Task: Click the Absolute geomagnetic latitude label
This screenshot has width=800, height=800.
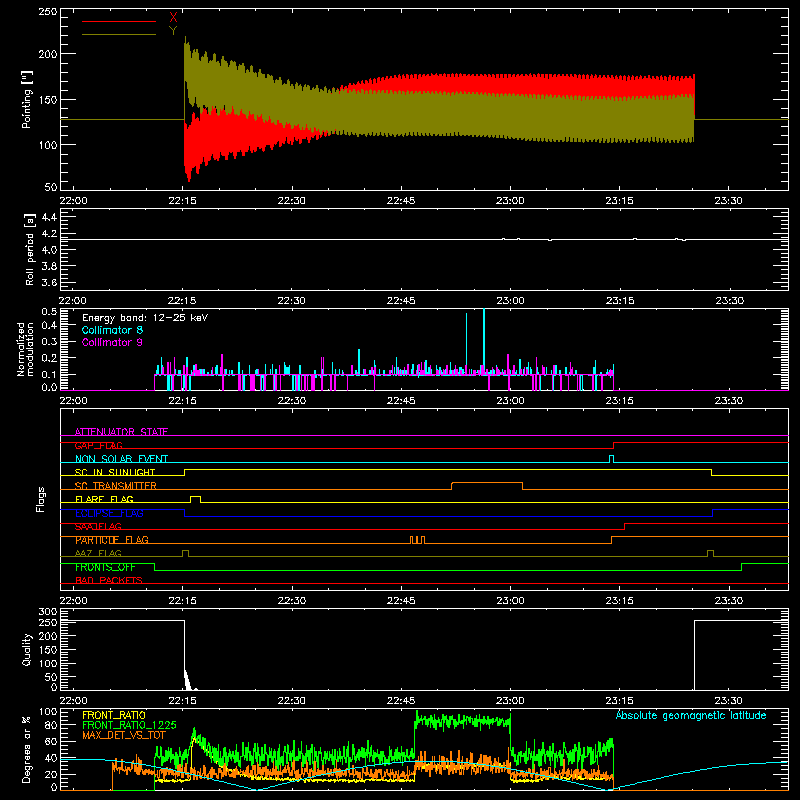Action: pyautogui.click(x=691, y=715)
